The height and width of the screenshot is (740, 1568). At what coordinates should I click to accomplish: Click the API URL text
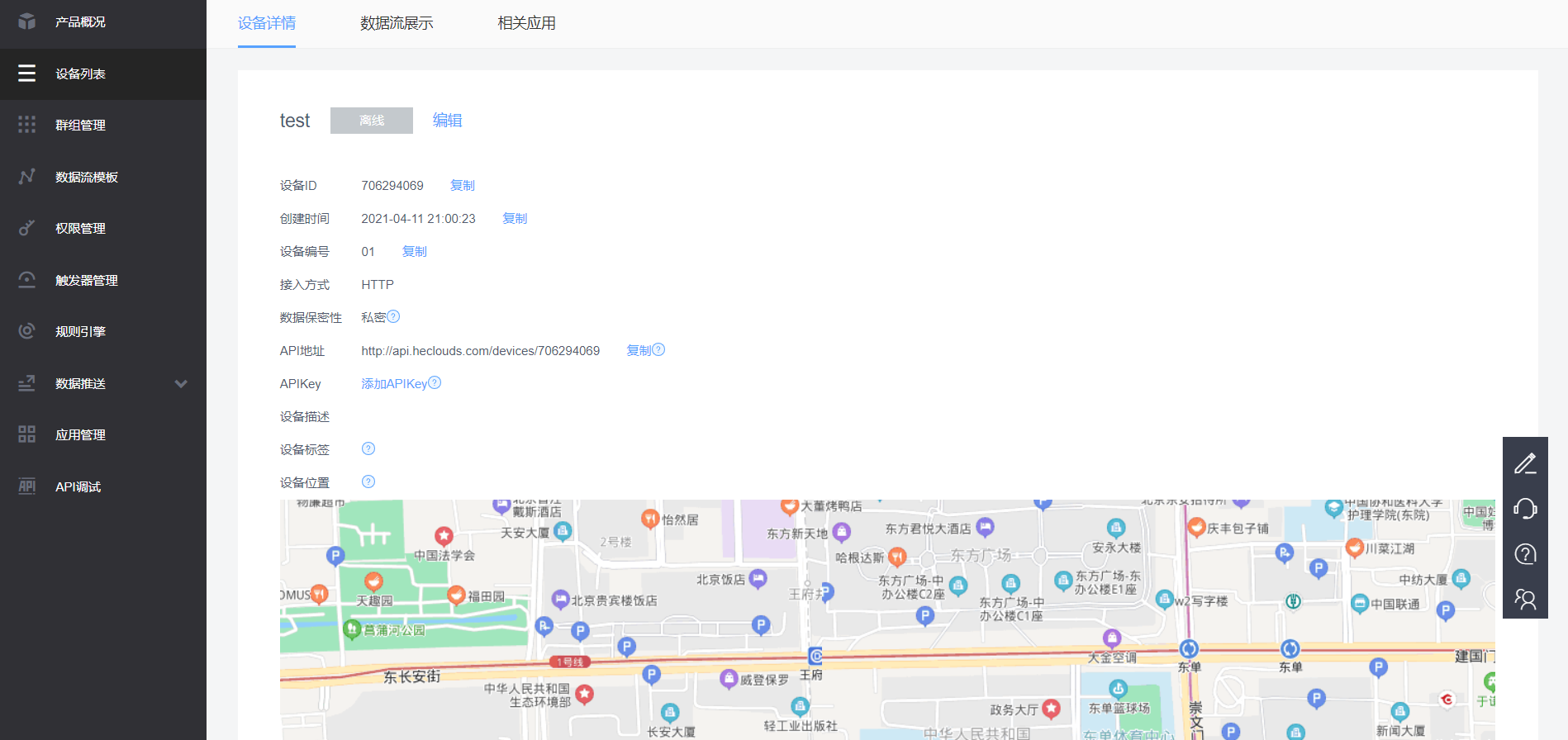pyautogui.click(x=480, y=350)
